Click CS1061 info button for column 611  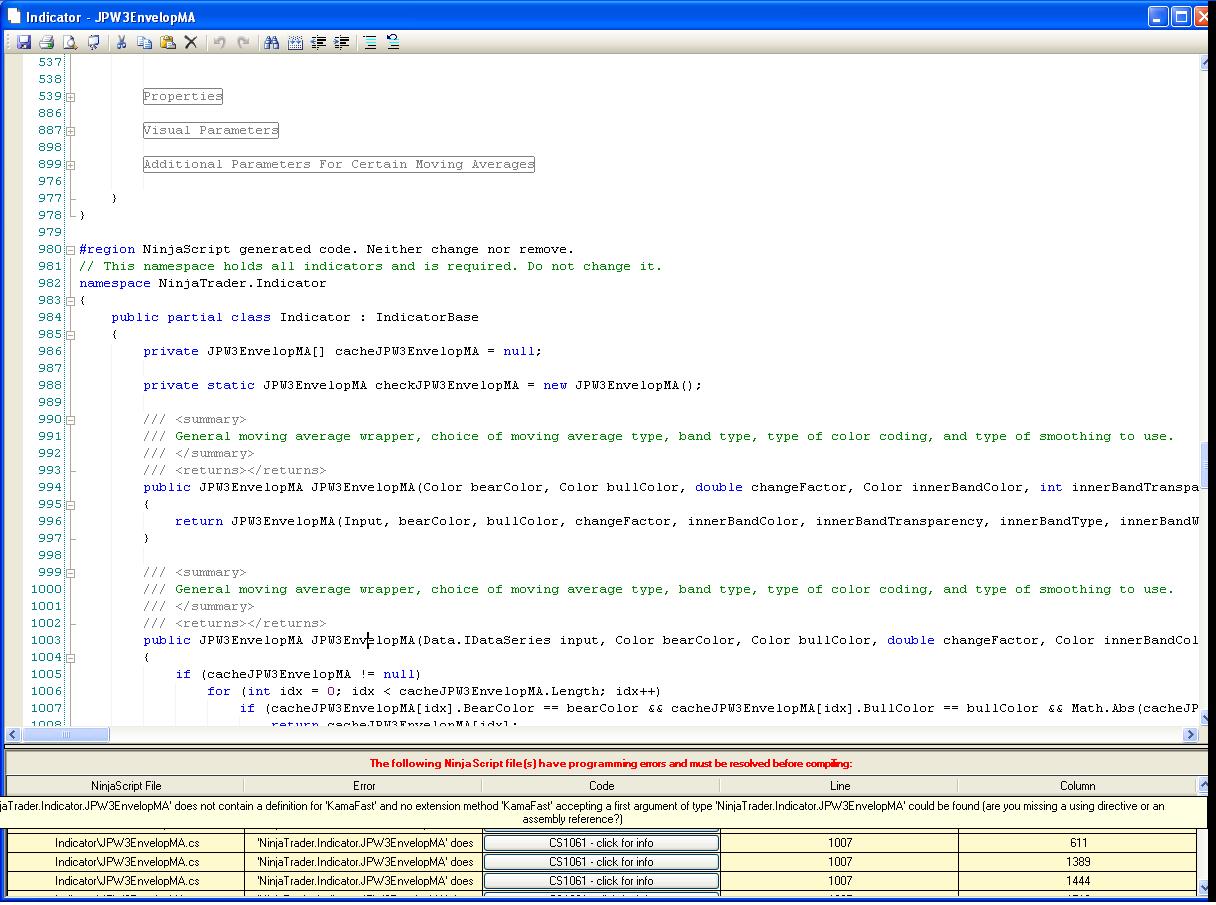tap(601, 843)
